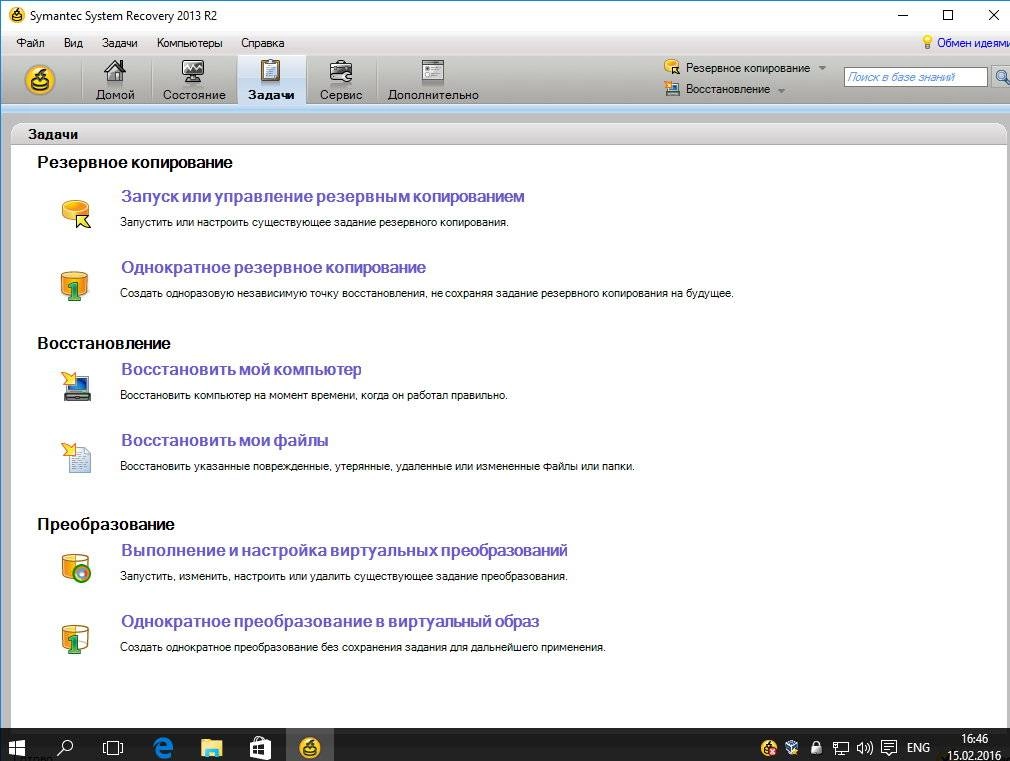Click the Однократное резервное копирование disk icon

(74, 285)
